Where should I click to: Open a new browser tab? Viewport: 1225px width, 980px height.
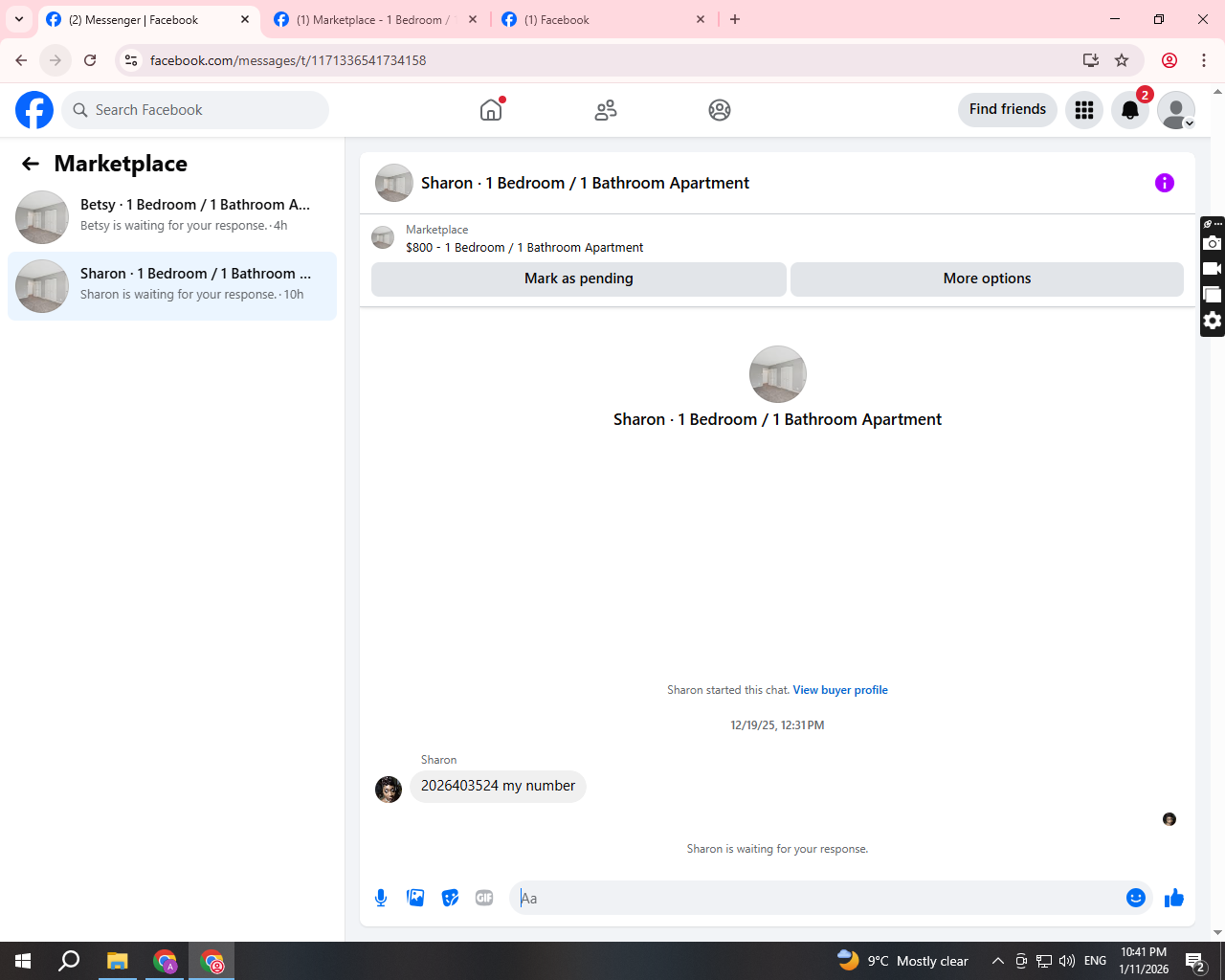tap(735, 19)
